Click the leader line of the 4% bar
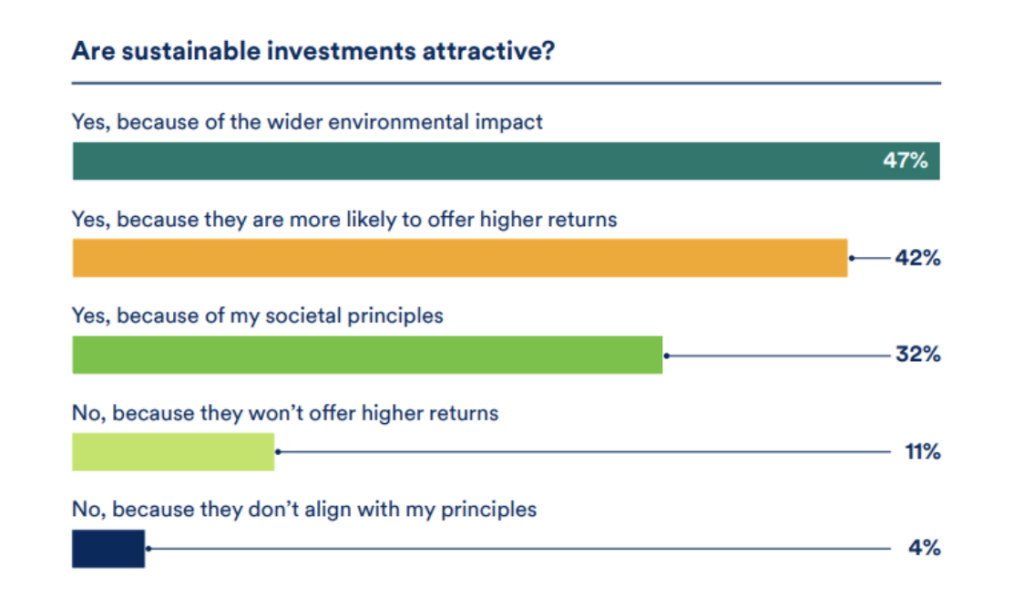1024x609 pixels. pos(519,548)
